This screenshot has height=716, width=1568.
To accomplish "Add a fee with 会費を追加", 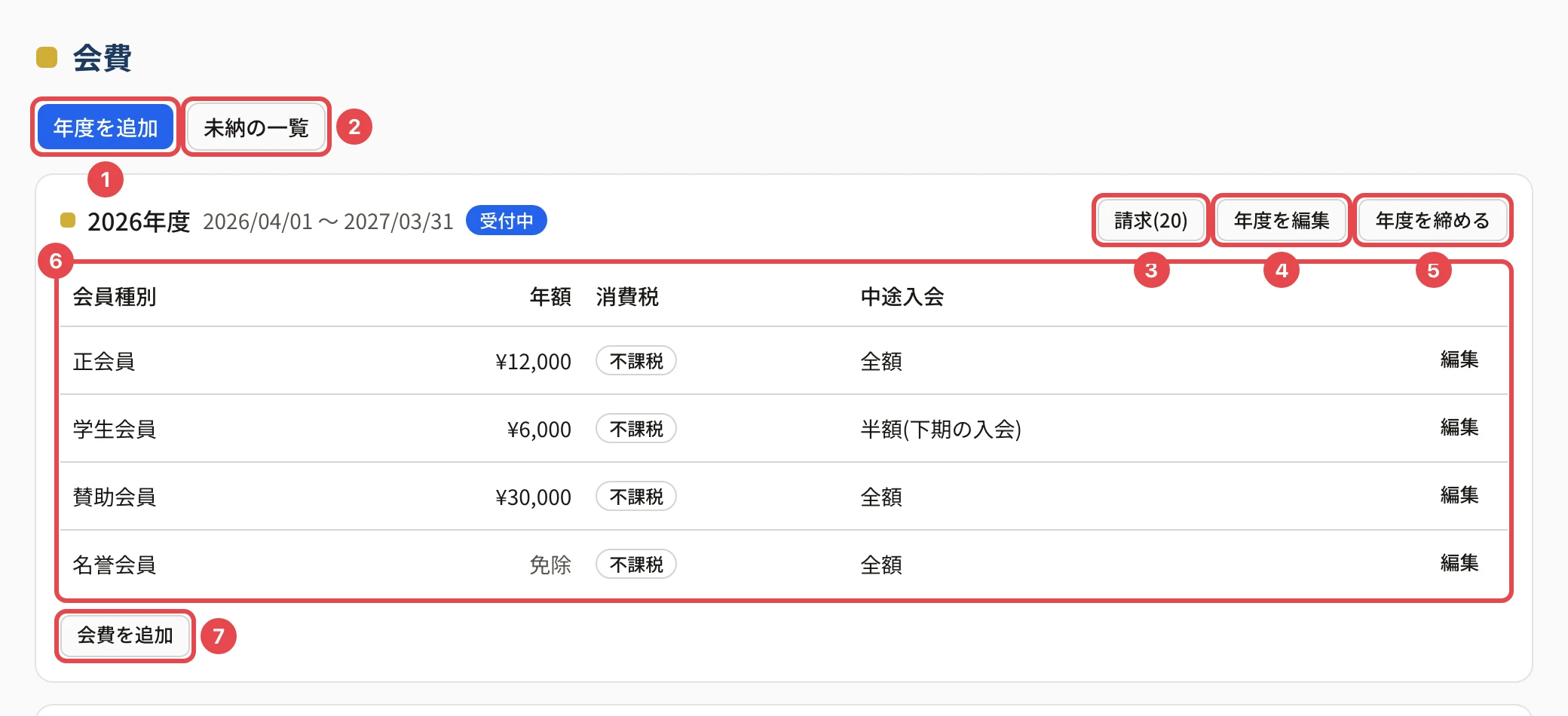I will coord(125,635).
